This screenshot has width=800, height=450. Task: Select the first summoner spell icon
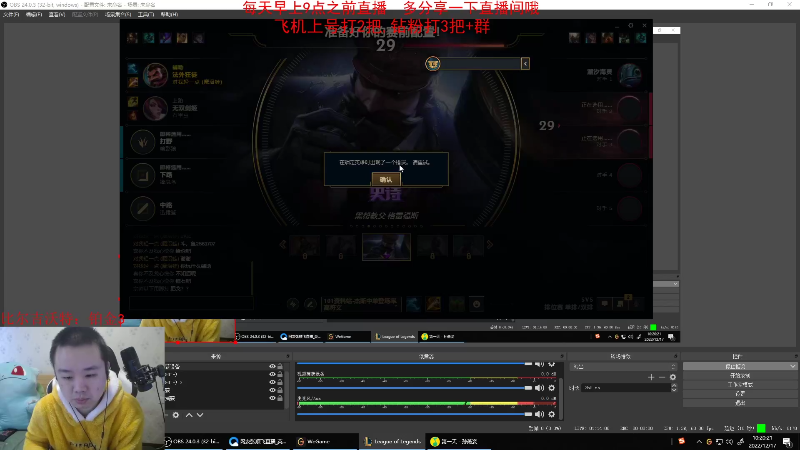(413, 304)
